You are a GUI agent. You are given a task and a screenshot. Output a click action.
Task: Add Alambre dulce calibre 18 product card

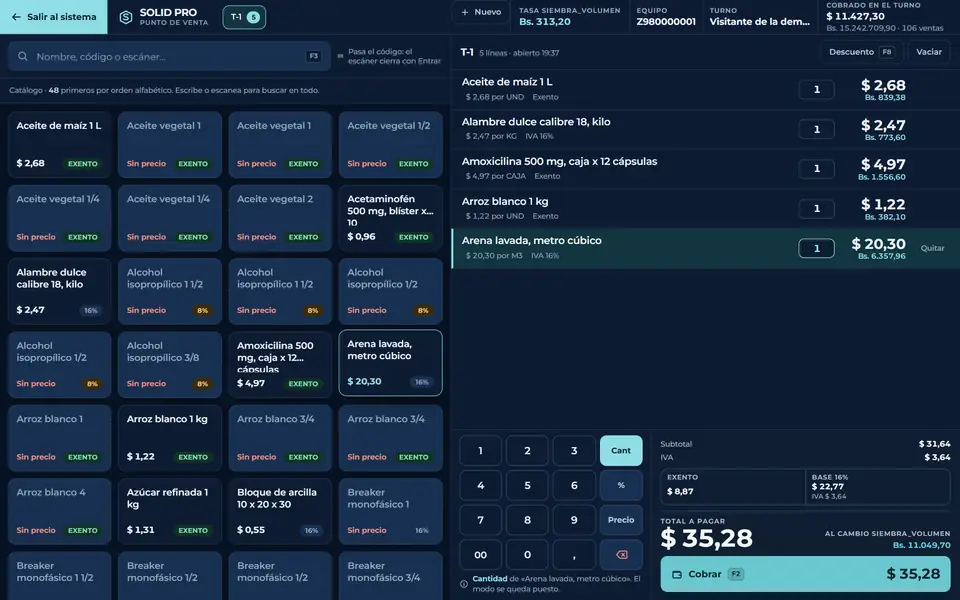click(59, 291)
